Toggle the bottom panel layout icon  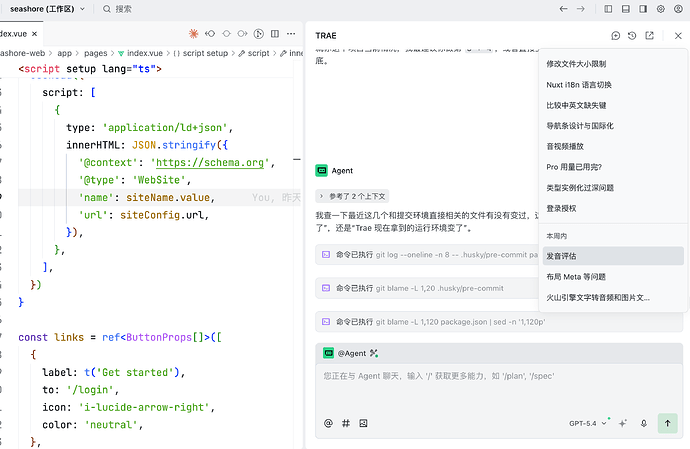coord(626,9)
